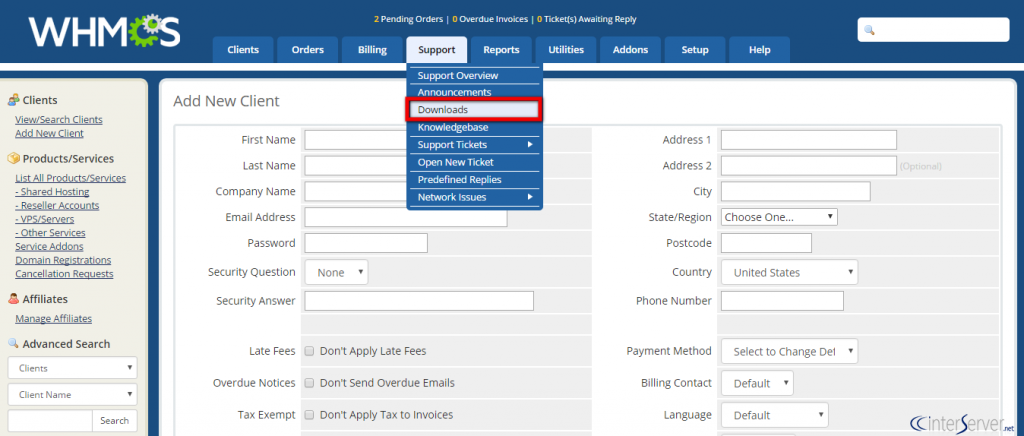The width and height of the screenshot is (1024, 436).
Task: Click the Products/Services box icon
Action: pos(13,159)
